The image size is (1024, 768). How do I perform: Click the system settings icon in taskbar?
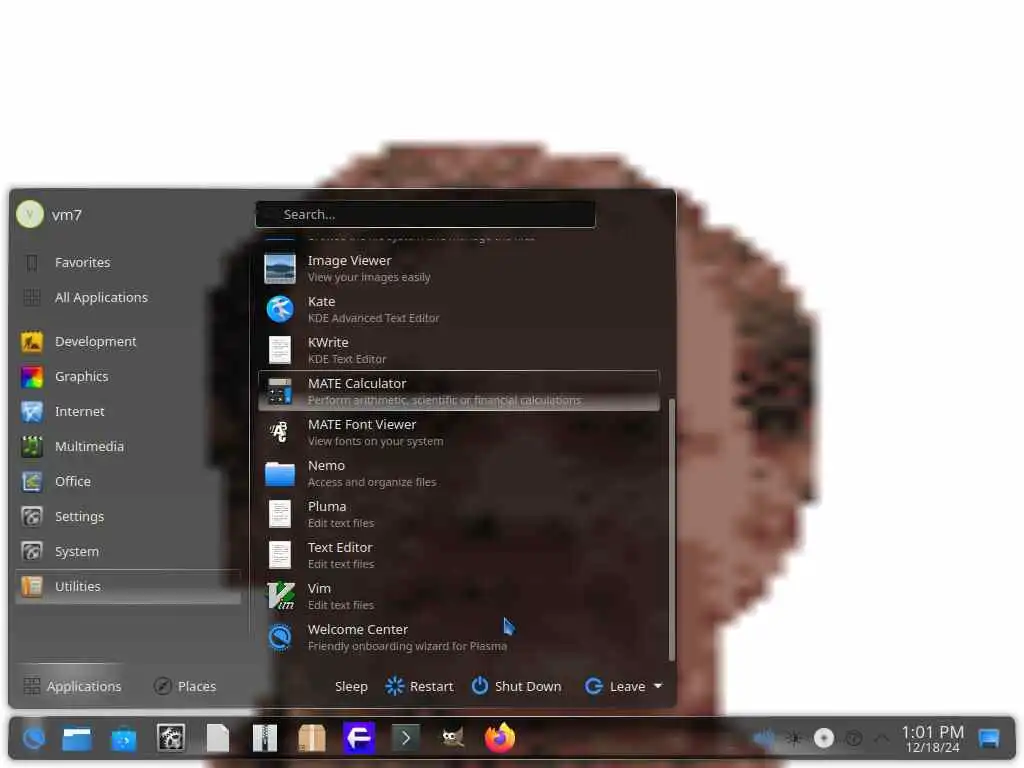[171, 739]
